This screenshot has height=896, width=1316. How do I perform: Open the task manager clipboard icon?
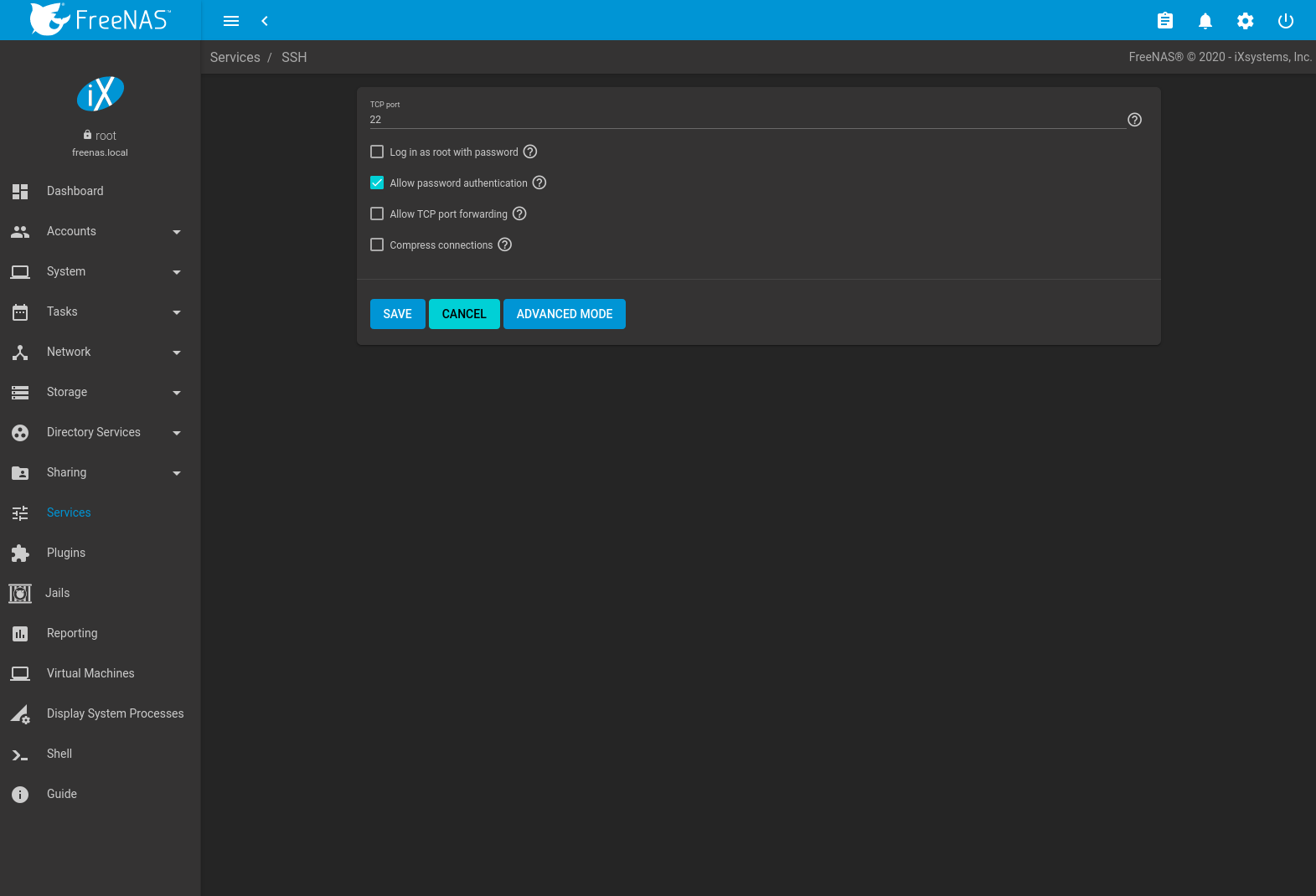tap(1164, 21)
